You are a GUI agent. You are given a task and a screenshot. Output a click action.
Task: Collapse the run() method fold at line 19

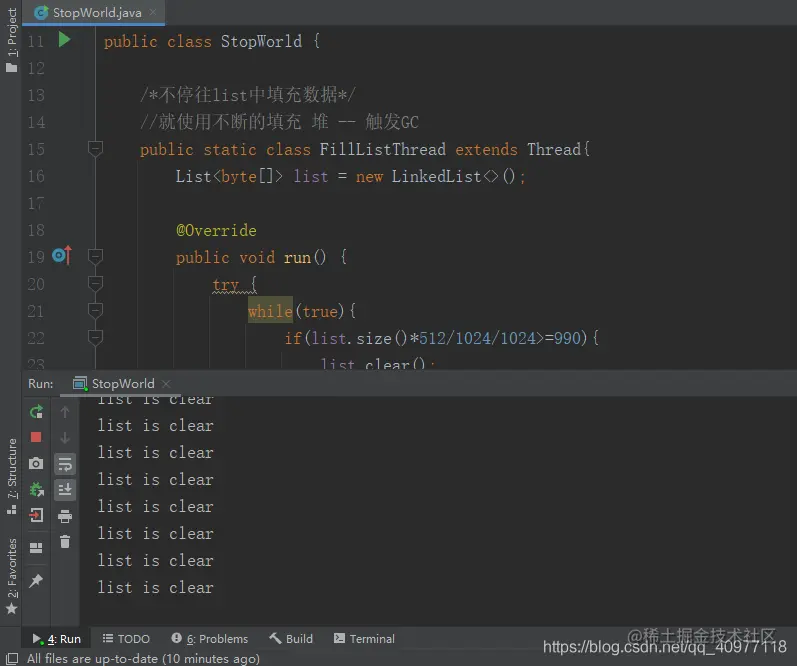96,256
